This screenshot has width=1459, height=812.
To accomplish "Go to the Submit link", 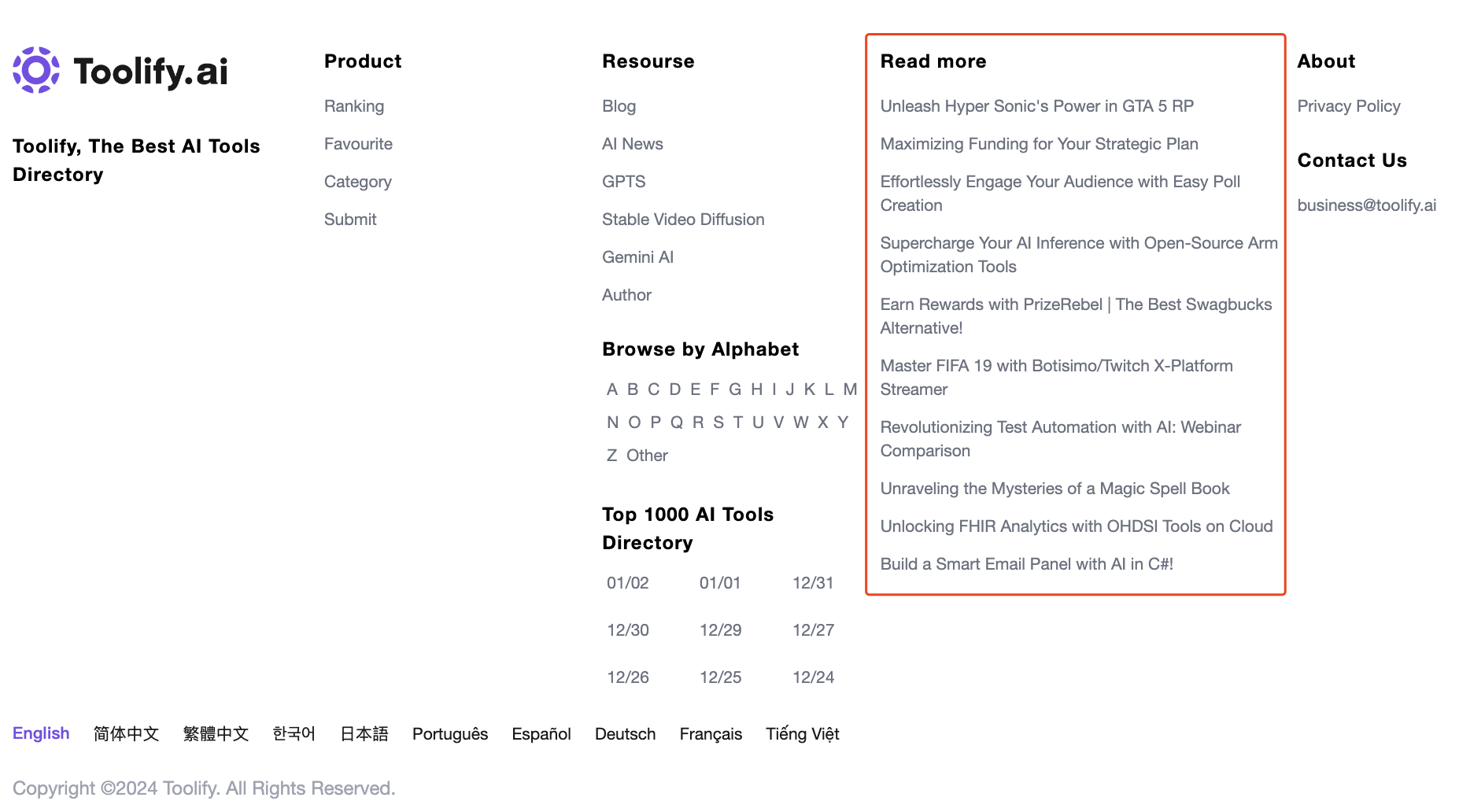I will click(x=350, y=220).
